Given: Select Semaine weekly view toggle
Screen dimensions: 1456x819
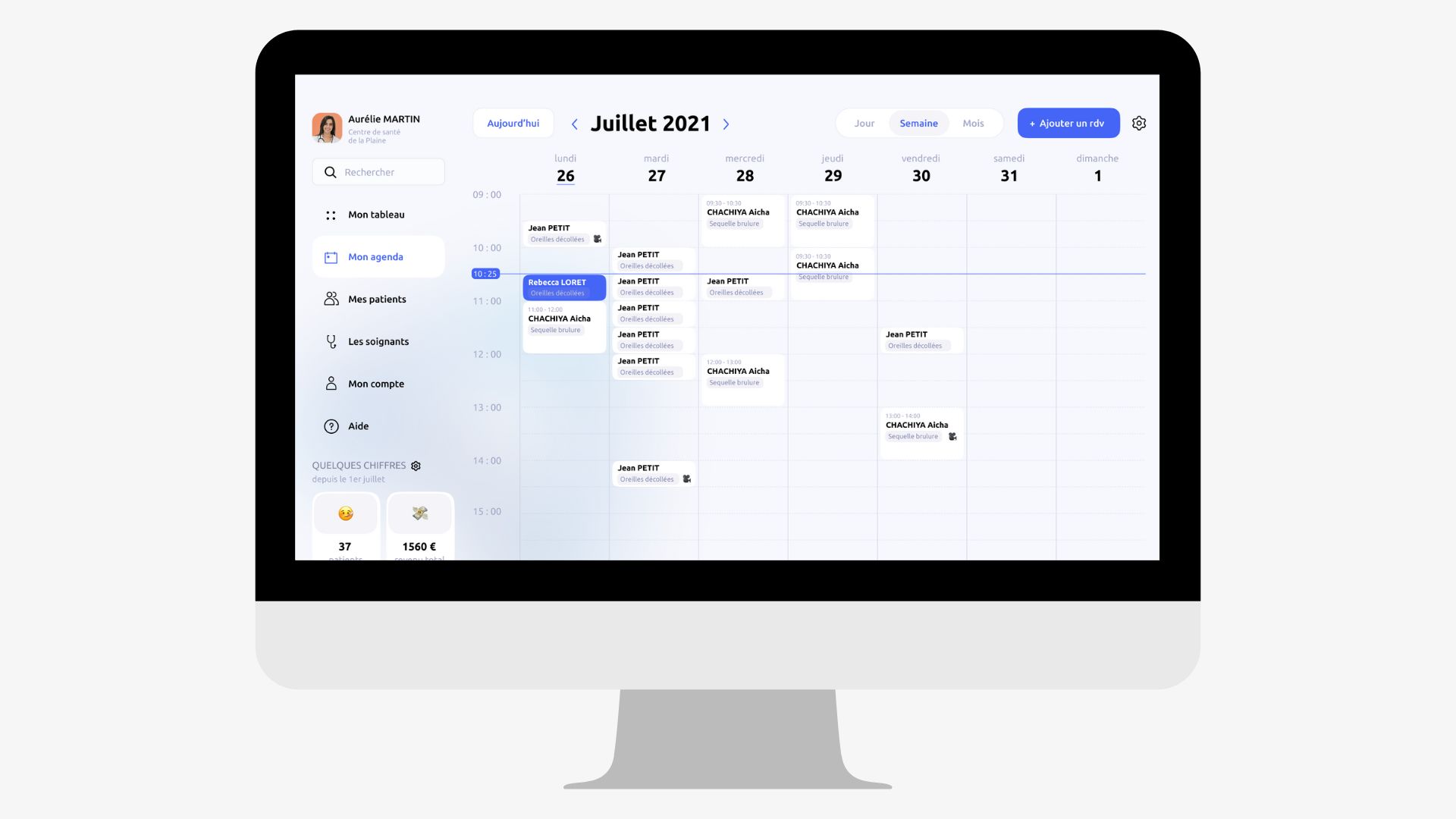Looking at the screenshot, I should (x=918, y=123).
